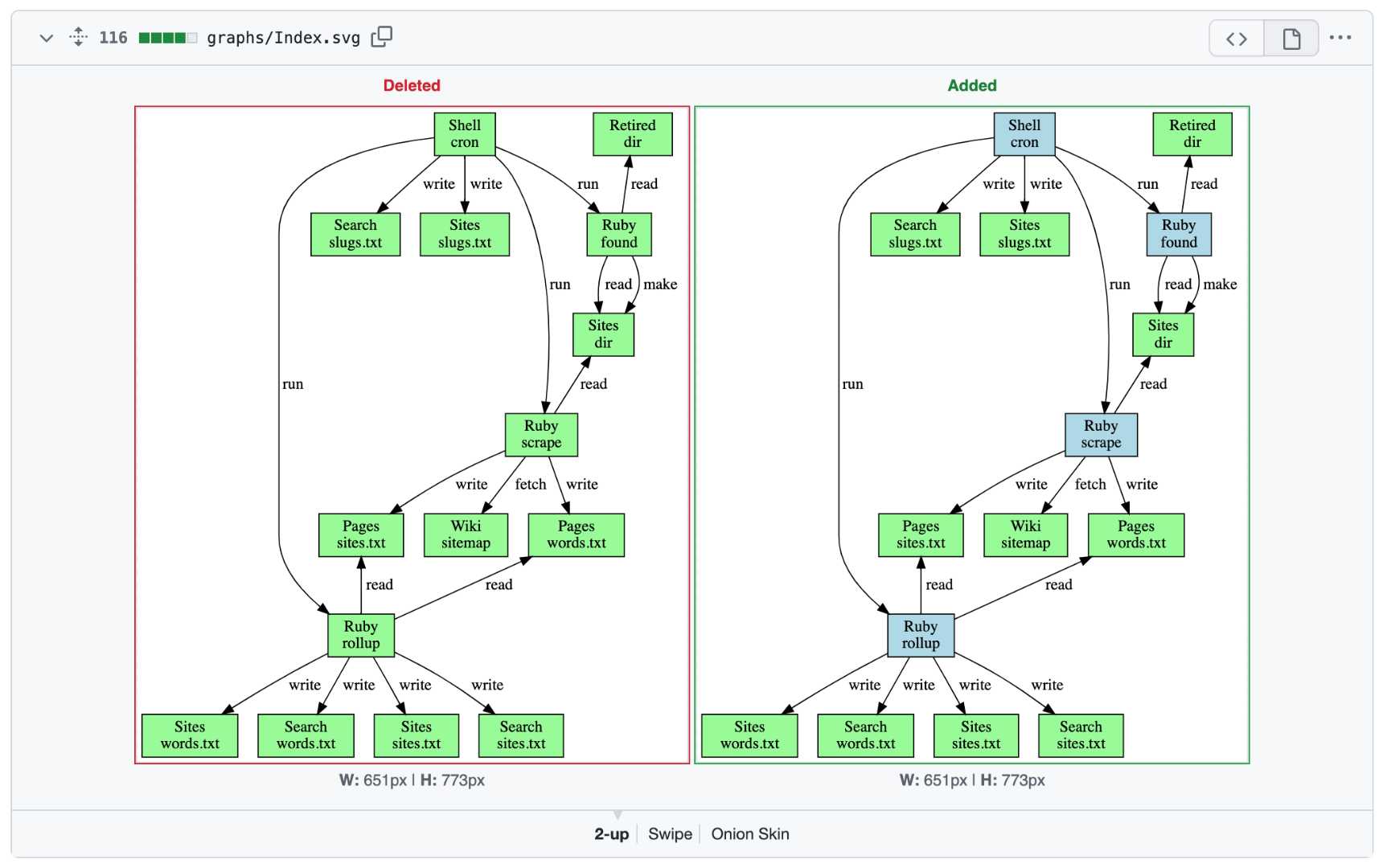1383x868 pixels.
Task: Expand all diff lines icon
Action: pyautogui.click(x=78, y=37)
